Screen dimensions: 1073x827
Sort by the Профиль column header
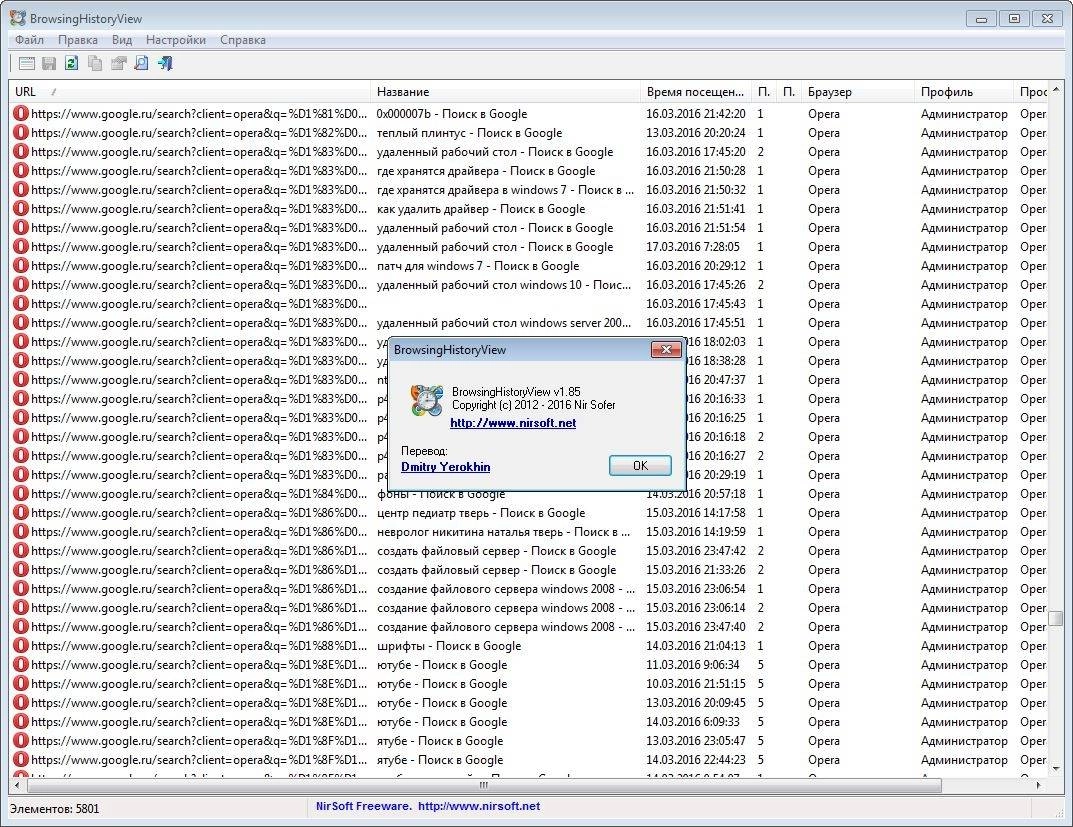(964, 92)
